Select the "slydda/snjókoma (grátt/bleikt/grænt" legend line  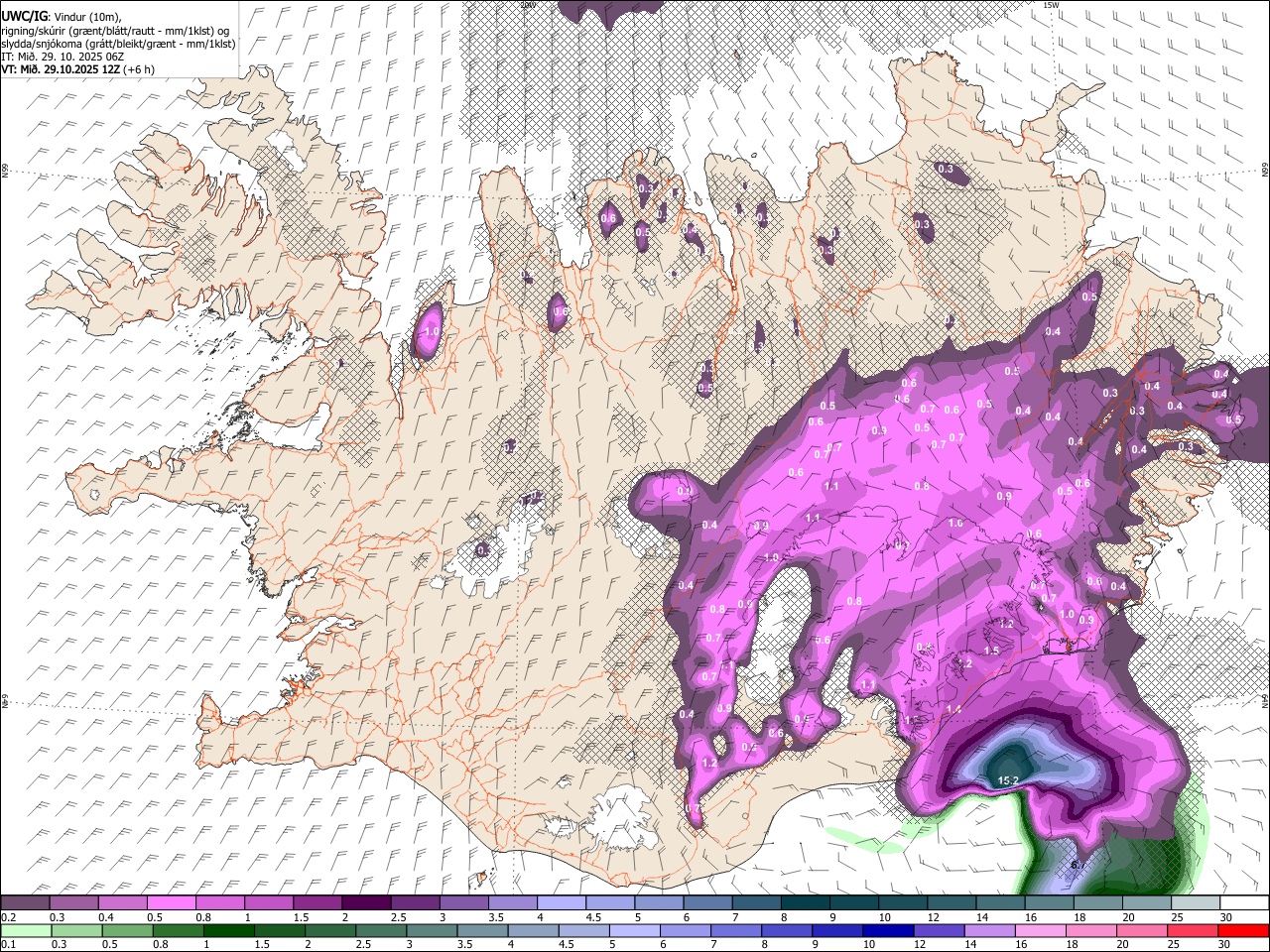118,44
